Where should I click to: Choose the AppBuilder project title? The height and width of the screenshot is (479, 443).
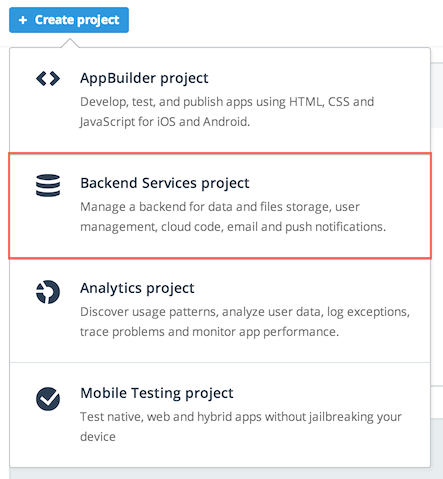144,79
